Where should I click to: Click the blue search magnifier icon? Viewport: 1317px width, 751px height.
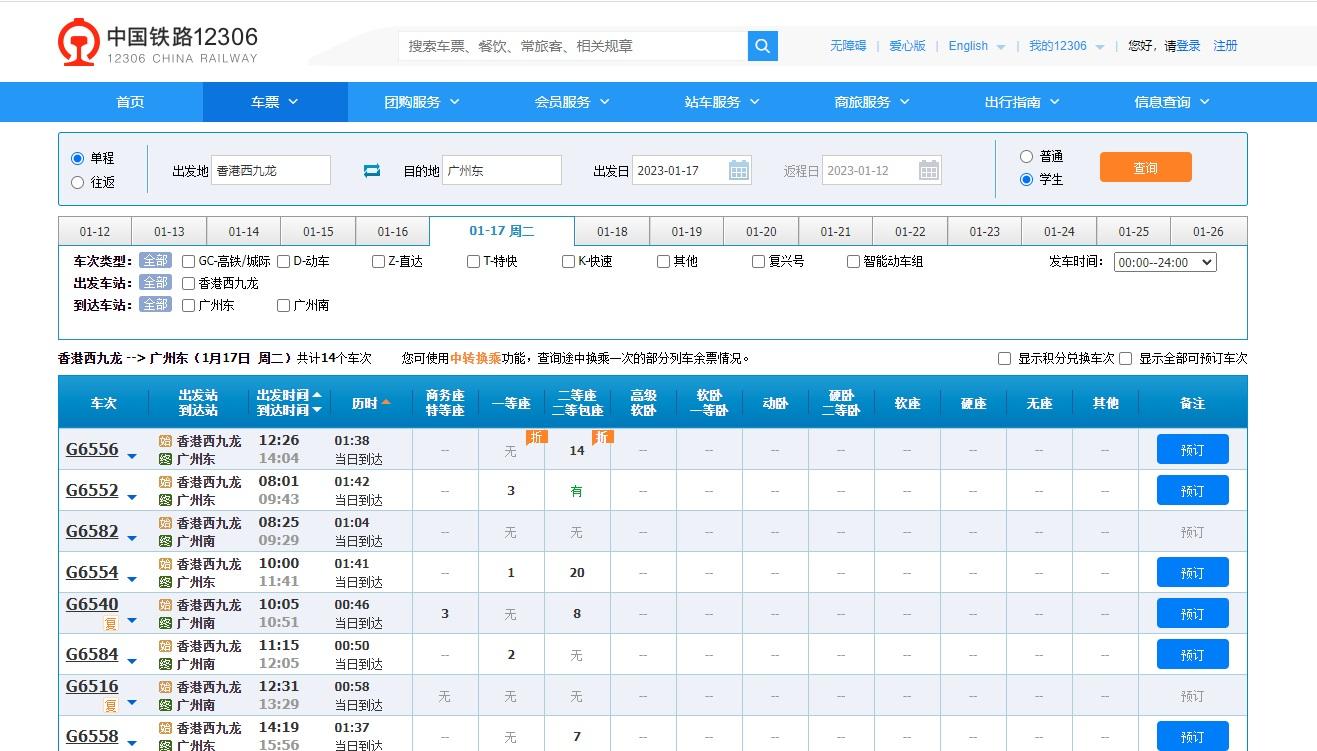(761, 46)
